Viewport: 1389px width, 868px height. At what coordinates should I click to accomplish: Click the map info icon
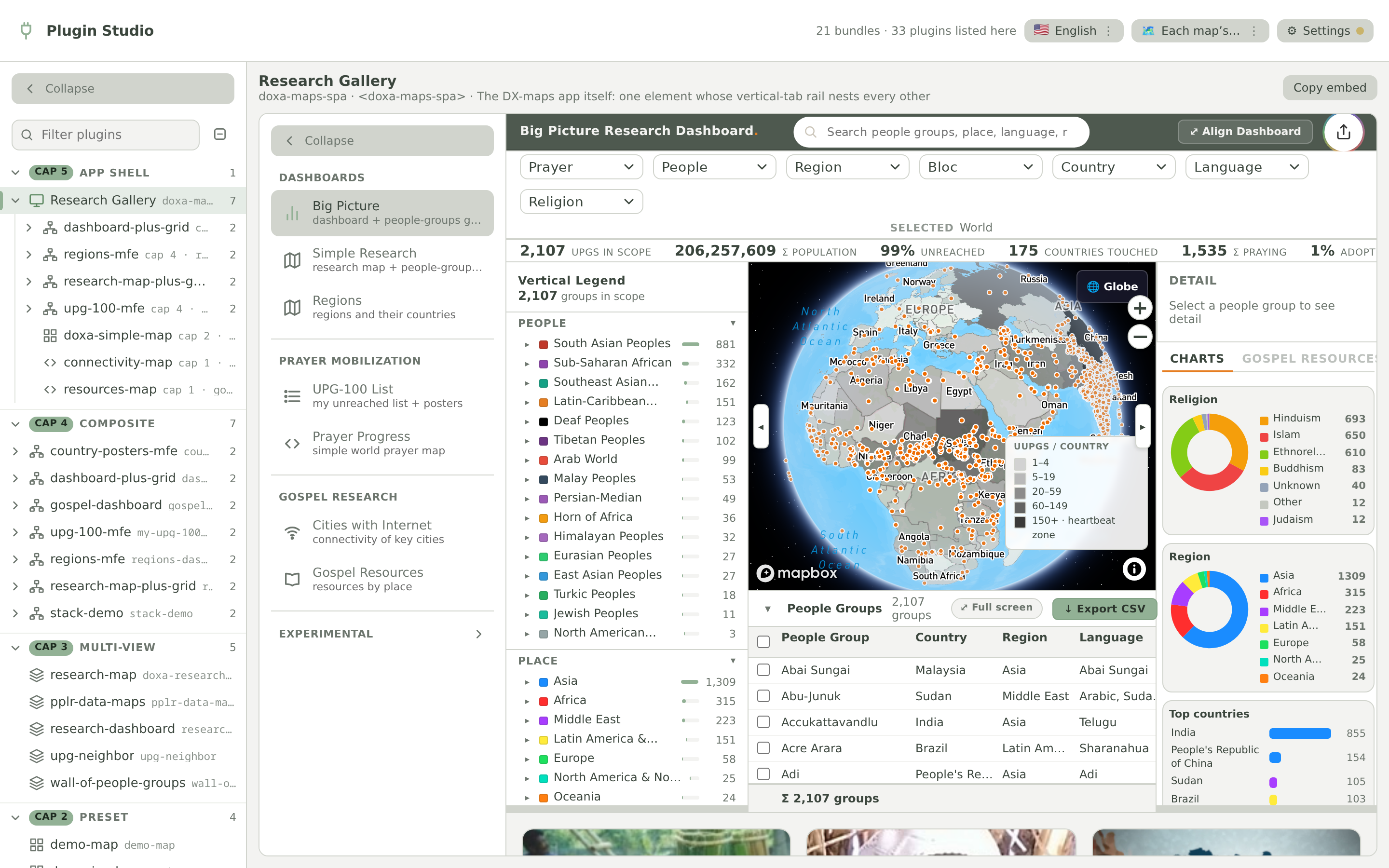(x=1133, y=569)
